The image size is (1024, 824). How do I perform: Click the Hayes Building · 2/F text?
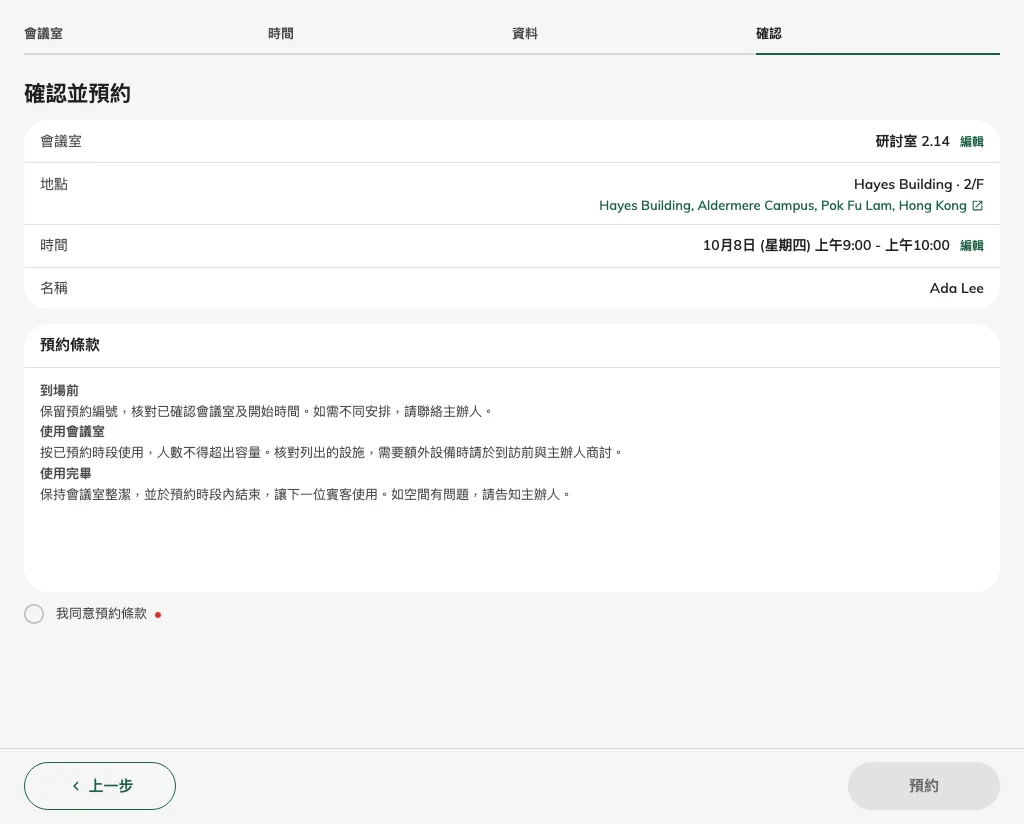[x=919, y=184]
